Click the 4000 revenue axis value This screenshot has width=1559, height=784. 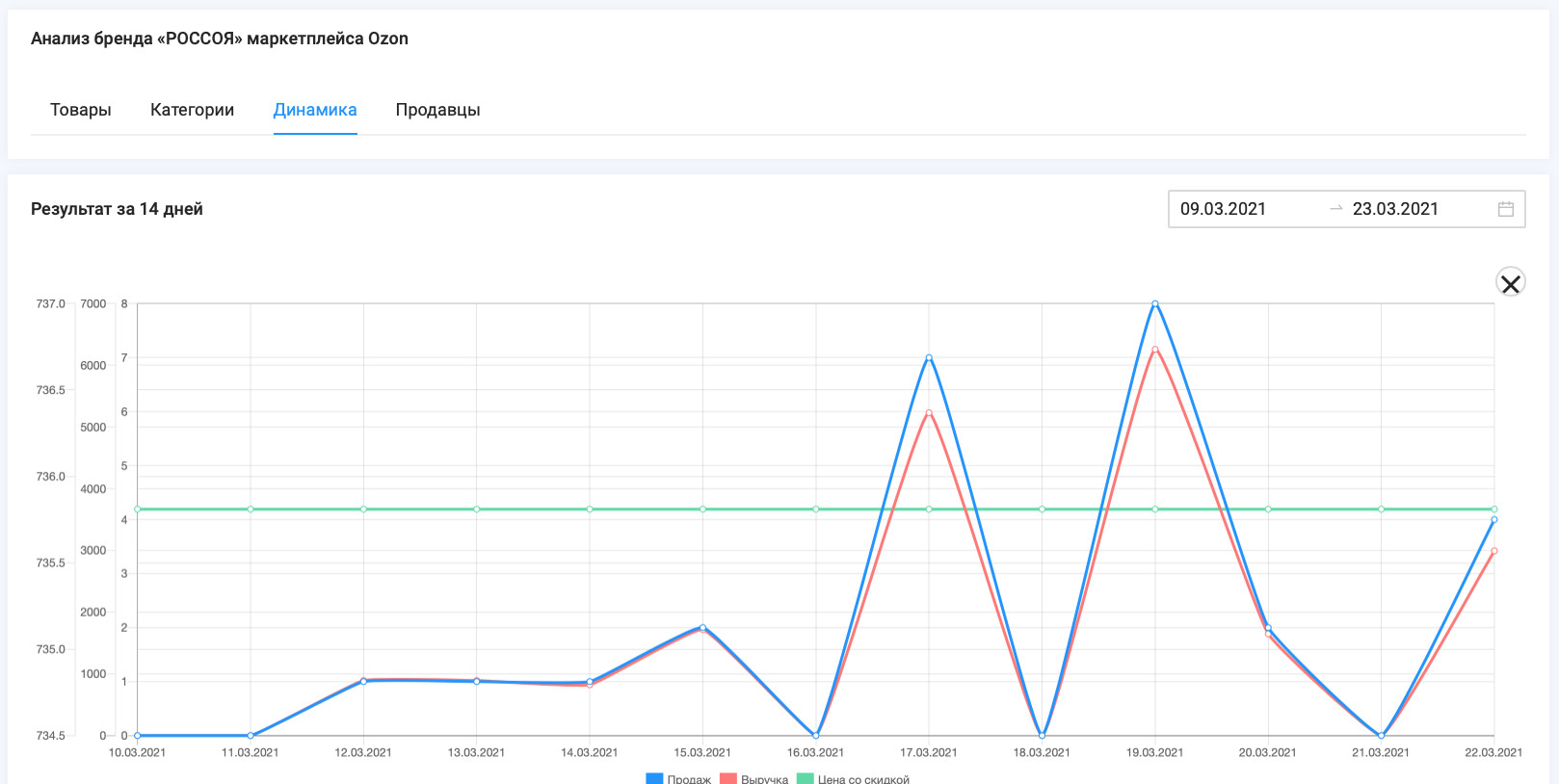coord(93,489)
